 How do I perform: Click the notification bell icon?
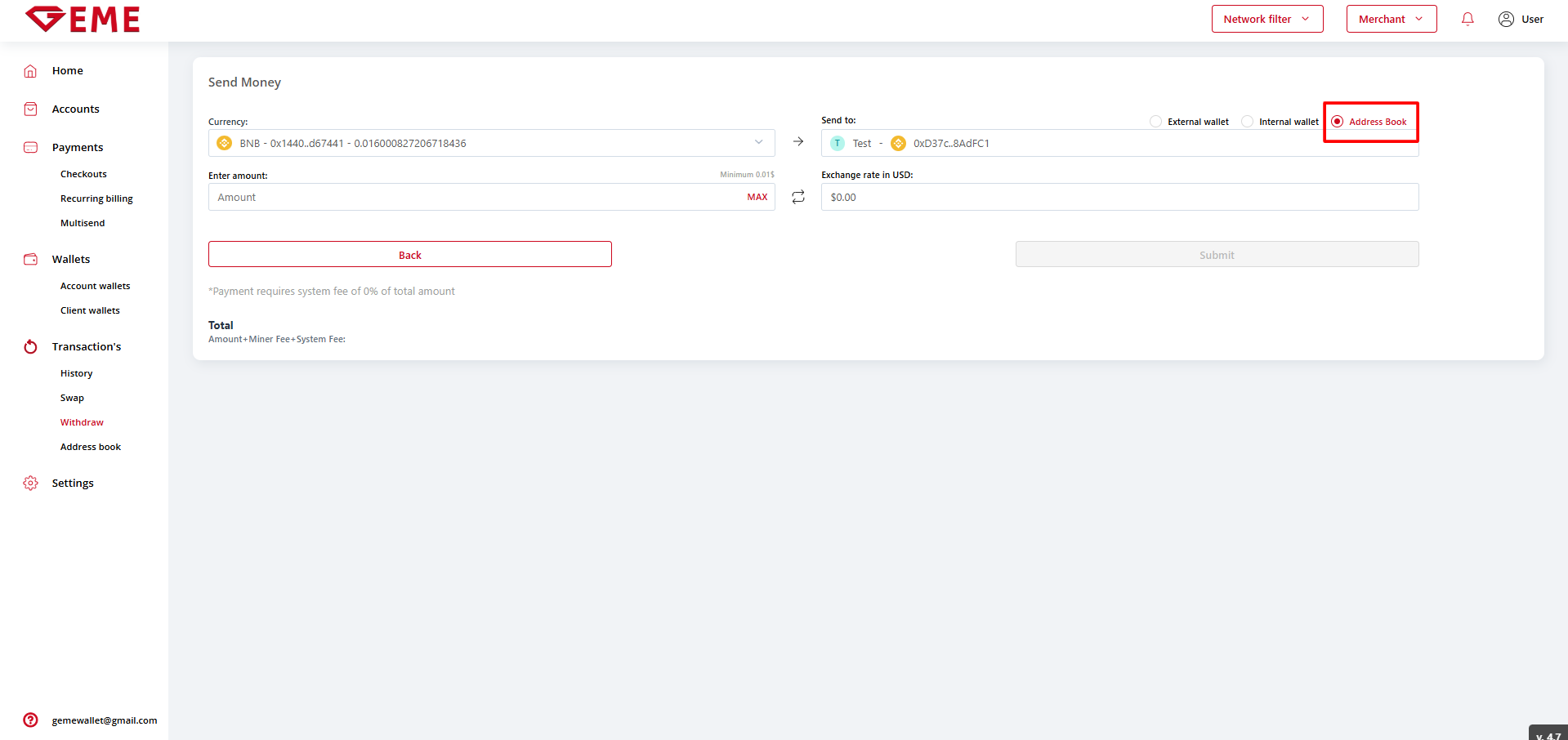(1467, 20)
